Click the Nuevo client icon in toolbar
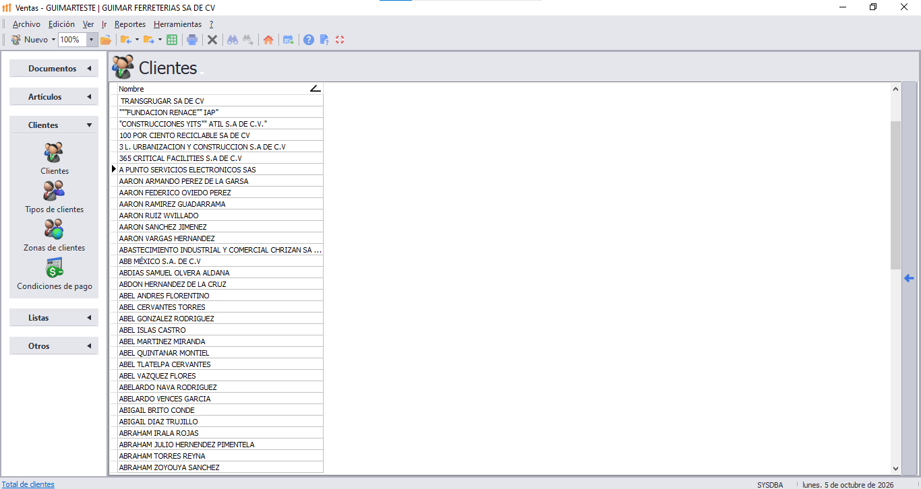 click(x=16, y=40)
